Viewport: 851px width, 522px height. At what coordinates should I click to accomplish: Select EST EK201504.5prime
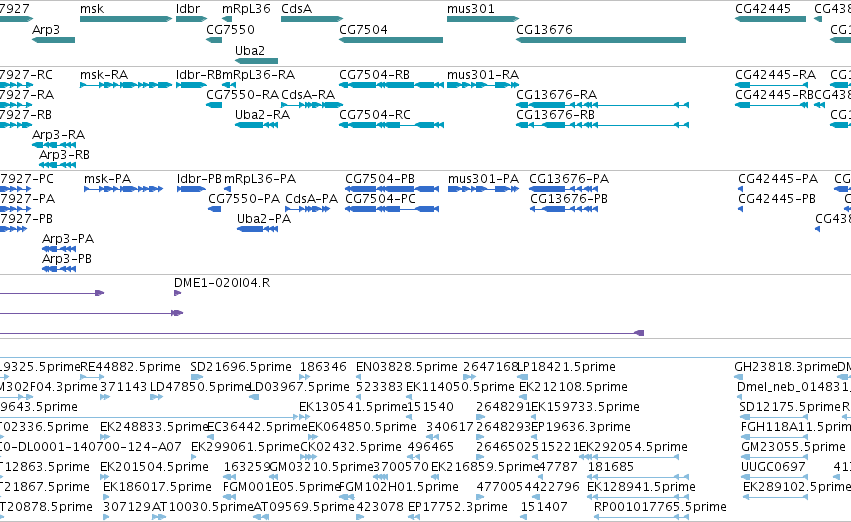(x=103, y=477)
